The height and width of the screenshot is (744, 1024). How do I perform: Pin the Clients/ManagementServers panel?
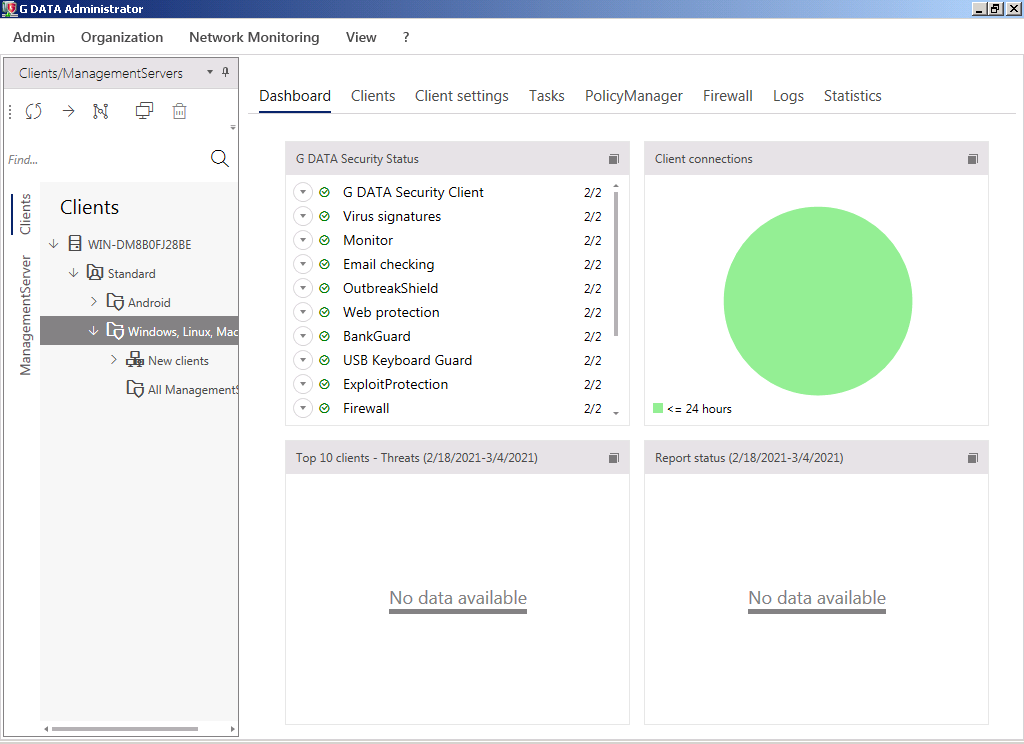click(226, 72)
